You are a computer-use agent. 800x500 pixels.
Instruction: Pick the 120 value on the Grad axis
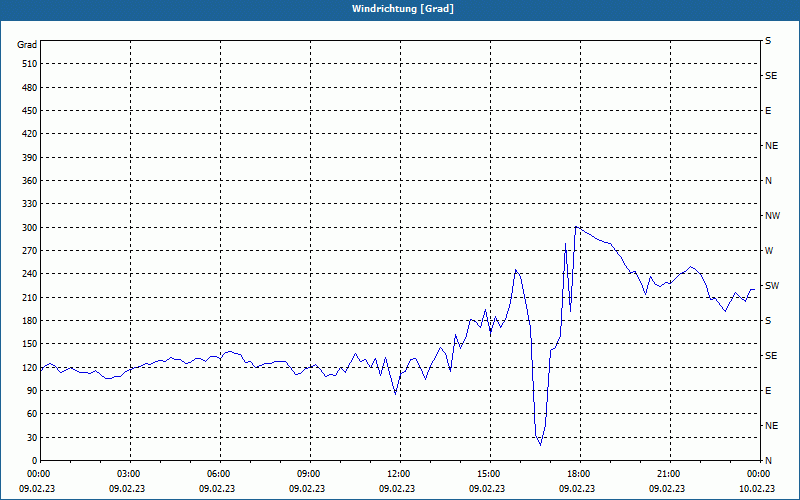pyautogui.click(x=29, y=367)
